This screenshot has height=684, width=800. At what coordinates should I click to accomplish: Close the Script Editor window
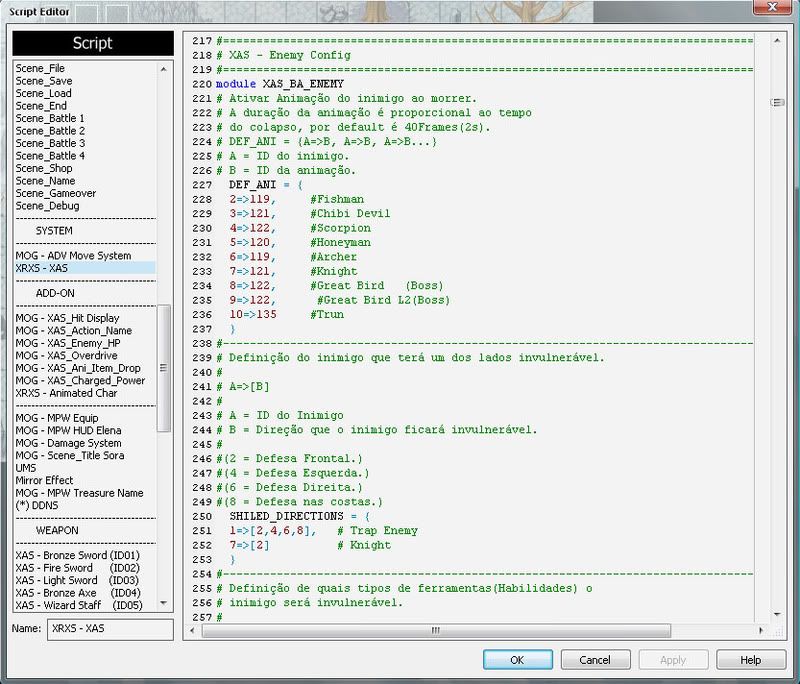click(x=771, y=8)
